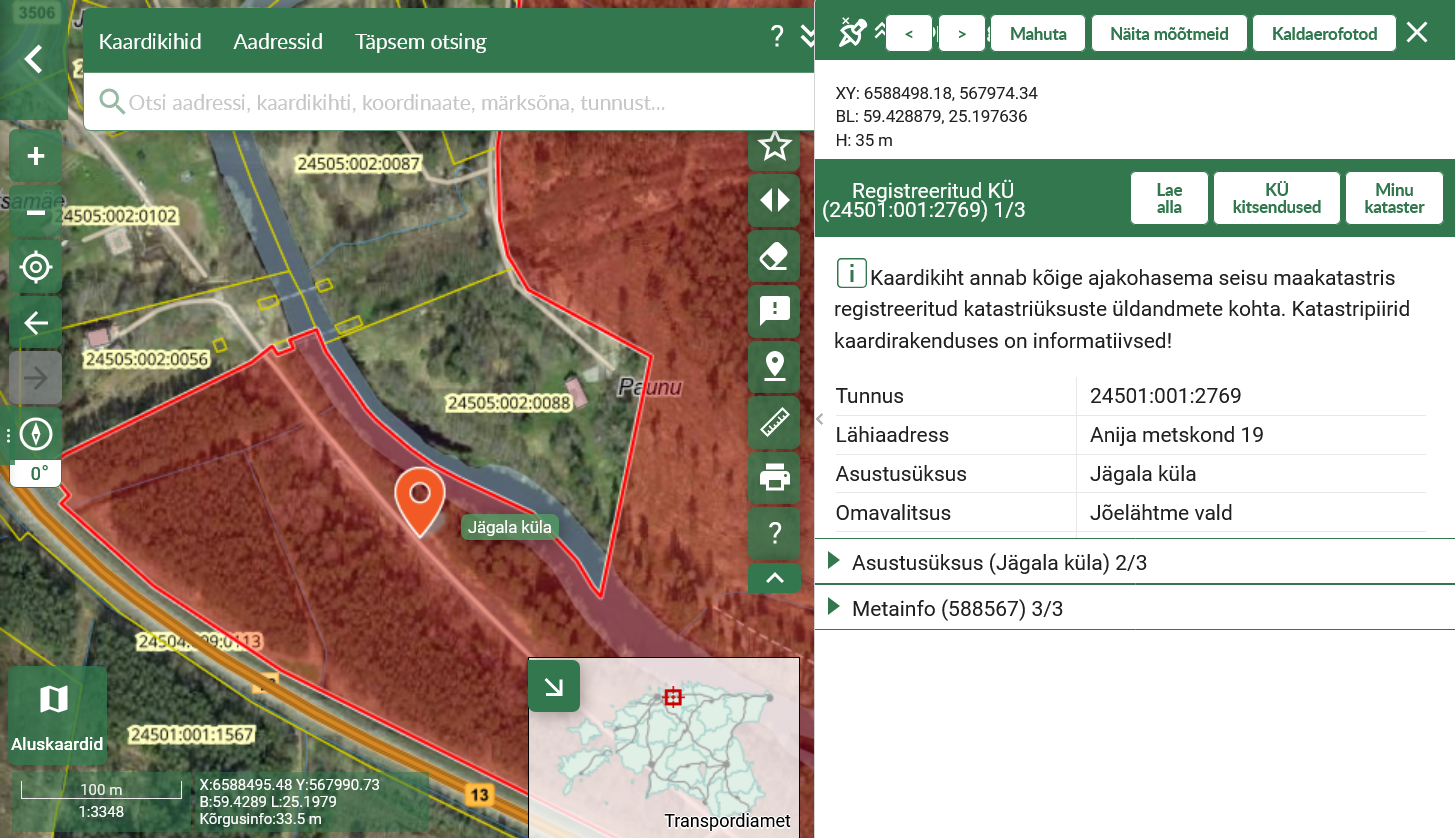Collapse the overview minimap with the arrow

554,686
